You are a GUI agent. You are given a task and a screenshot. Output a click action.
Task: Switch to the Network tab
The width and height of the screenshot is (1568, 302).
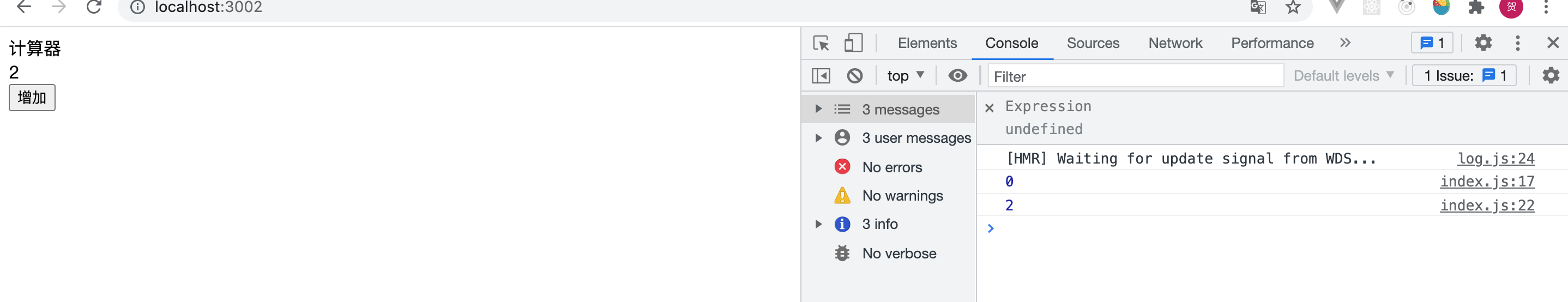click(1175, 43)
